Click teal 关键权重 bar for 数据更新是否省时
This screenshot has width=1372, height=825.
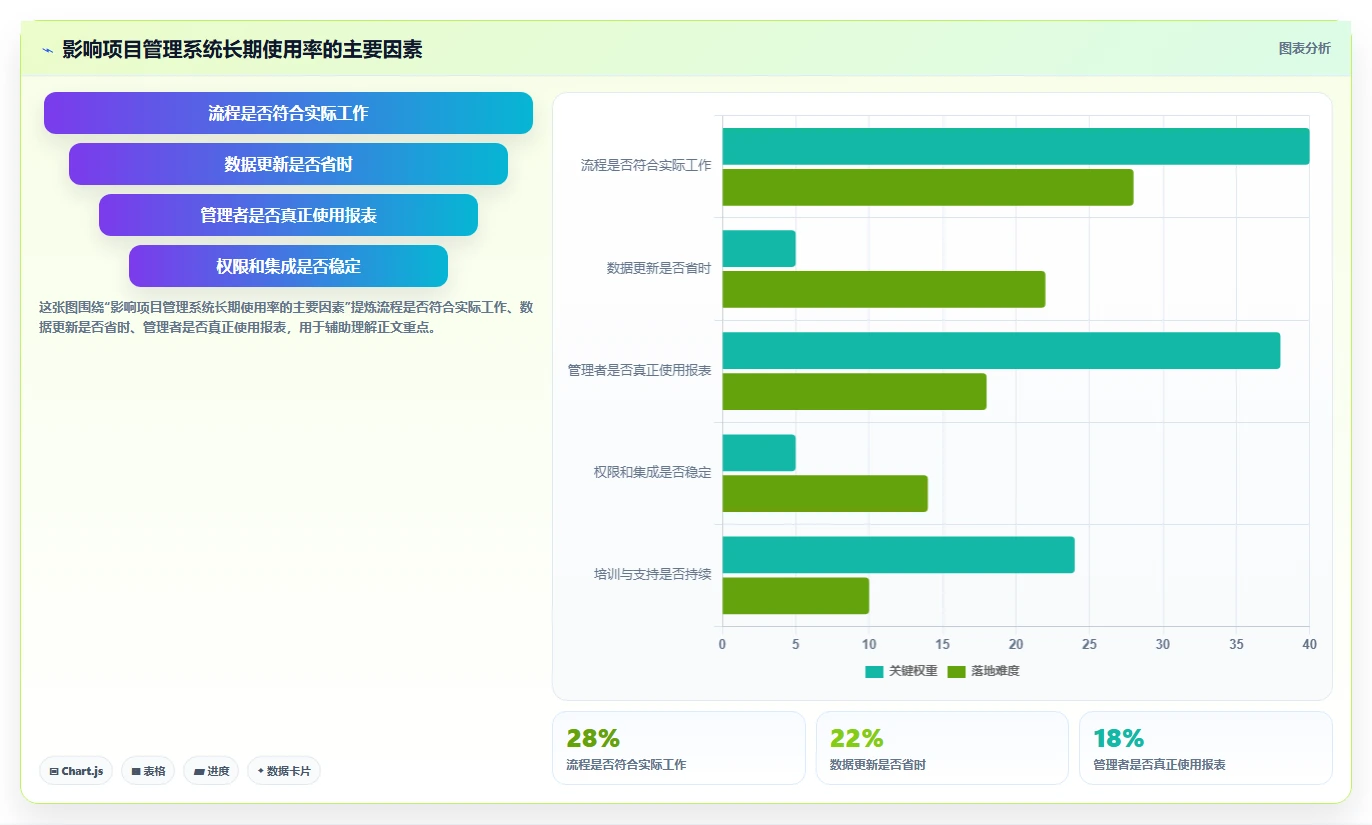pos(759,248)
